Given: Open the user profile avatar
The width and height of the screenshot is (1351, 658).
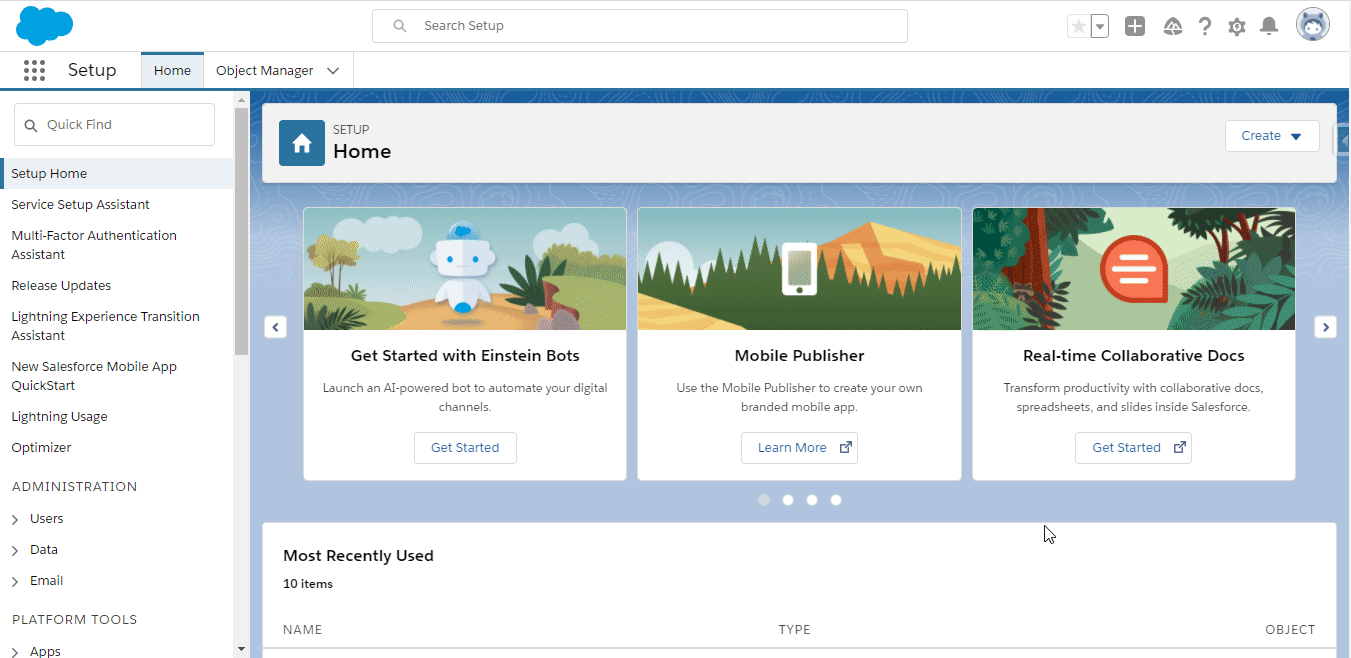Looking at the screenshot, I should 1313,25.
